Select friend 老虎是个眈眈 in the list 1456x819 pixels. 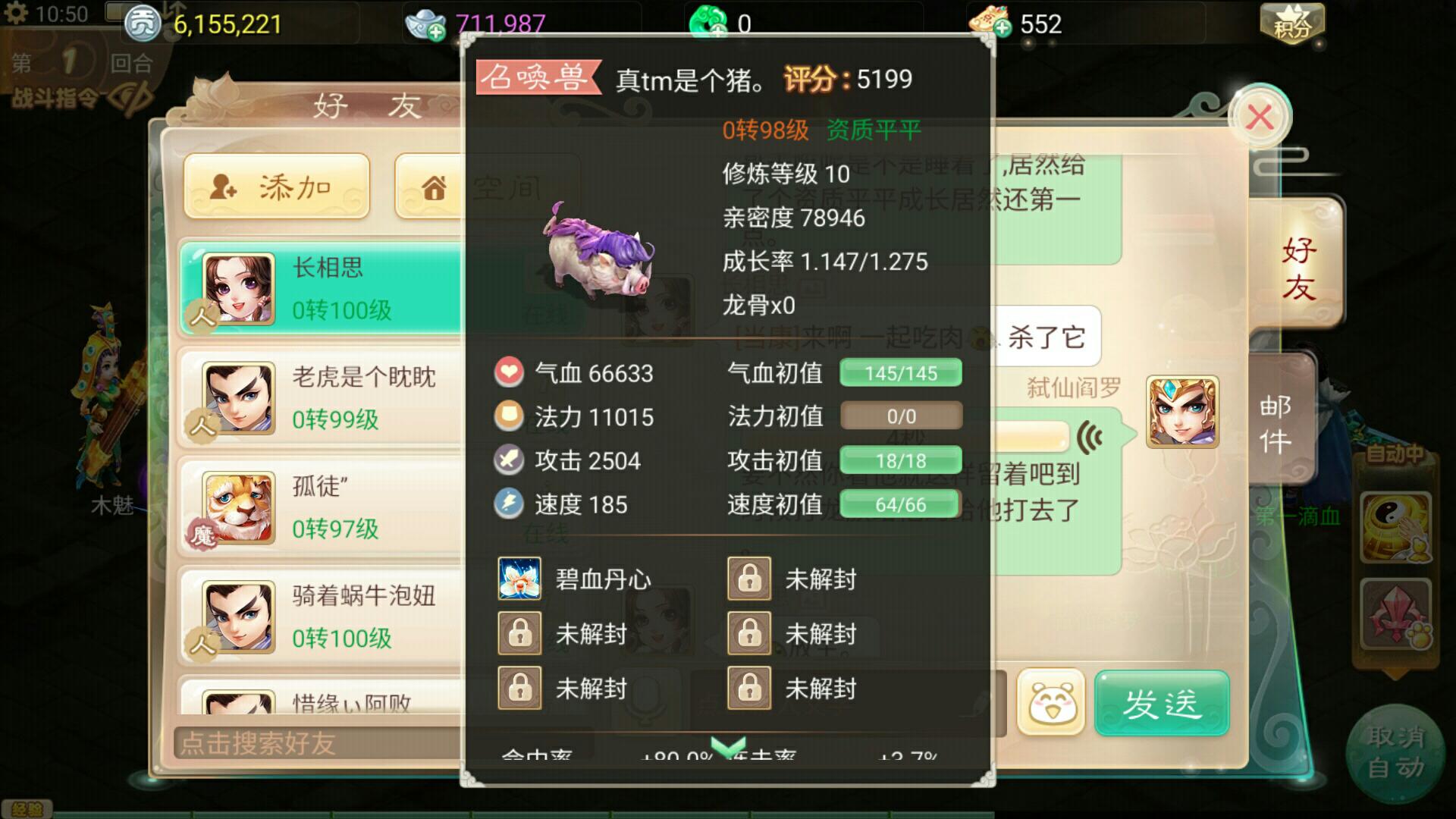pyautogui.click(x=320, y=398)
